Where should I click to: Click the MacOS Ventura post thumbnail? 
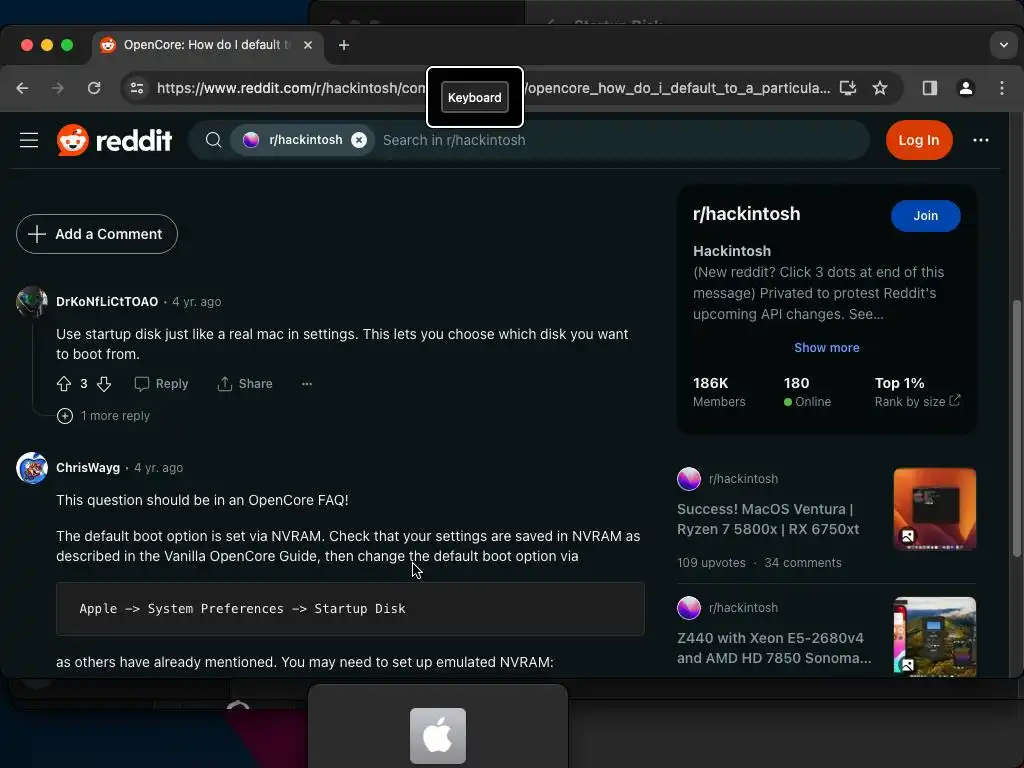point(935,509)
